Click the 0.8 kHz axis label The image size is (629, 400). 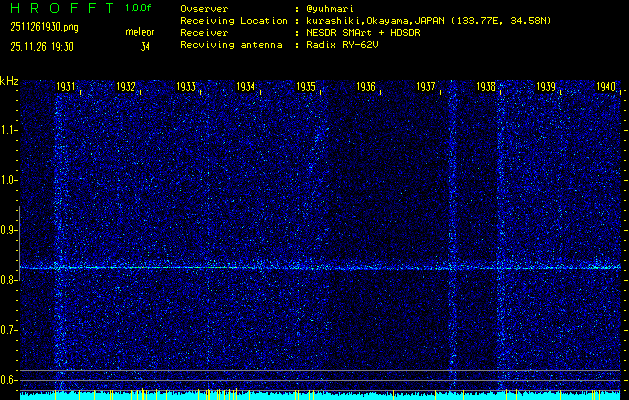[x=8, y=280]
